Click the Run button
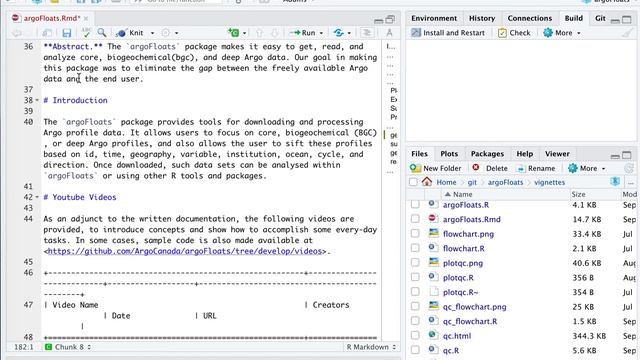This screenshot has height=360, width=640. [x=302, y=33]
